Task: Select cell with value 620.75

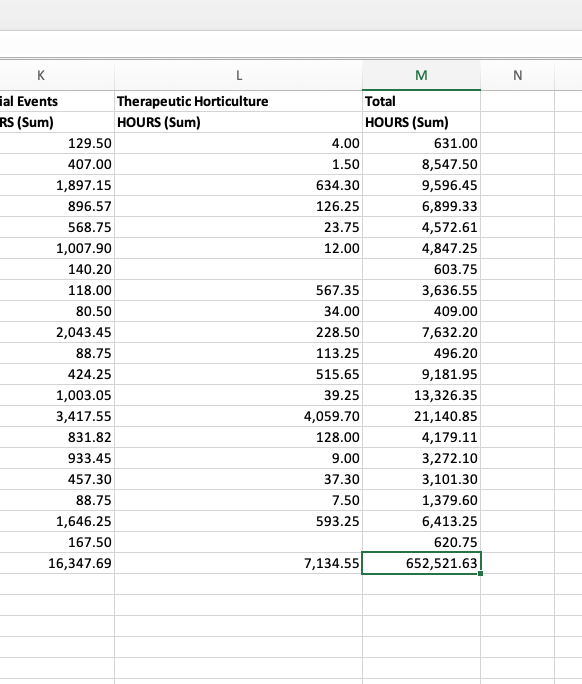Action: [421, 542]
